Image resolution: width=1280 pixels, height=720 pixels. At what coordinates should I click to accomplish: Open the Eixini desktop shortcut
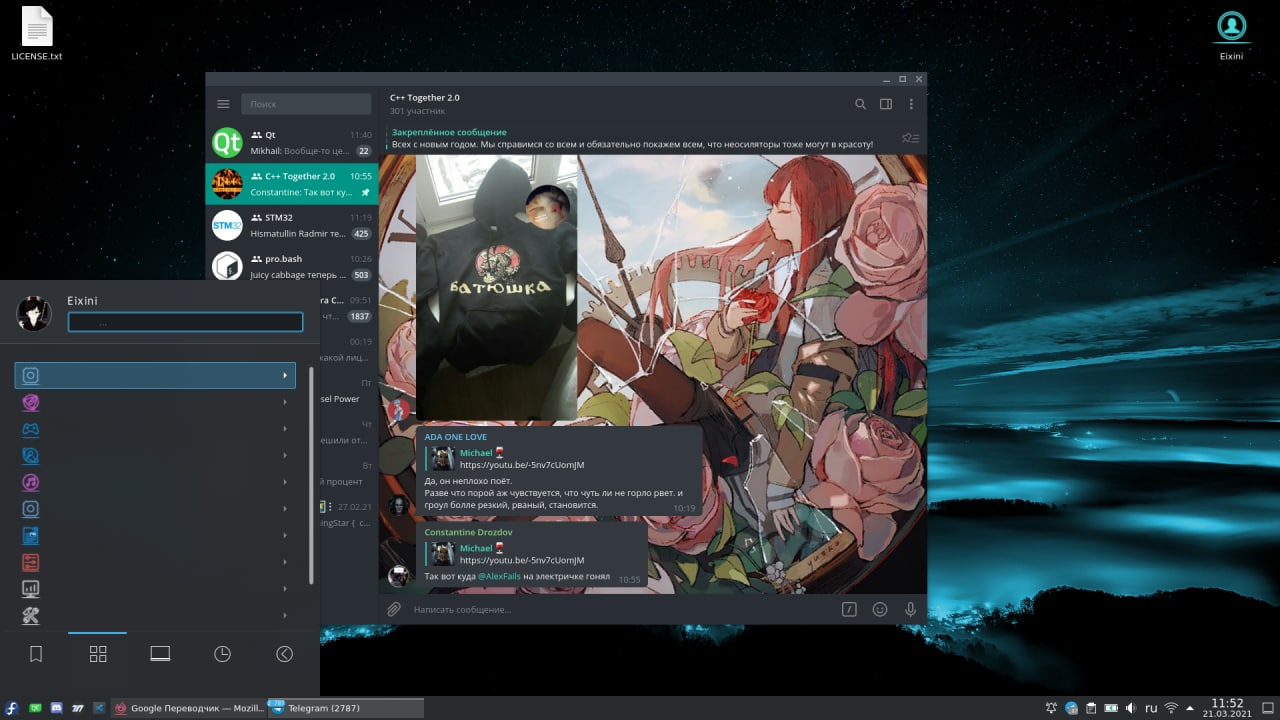(1231, 34)
